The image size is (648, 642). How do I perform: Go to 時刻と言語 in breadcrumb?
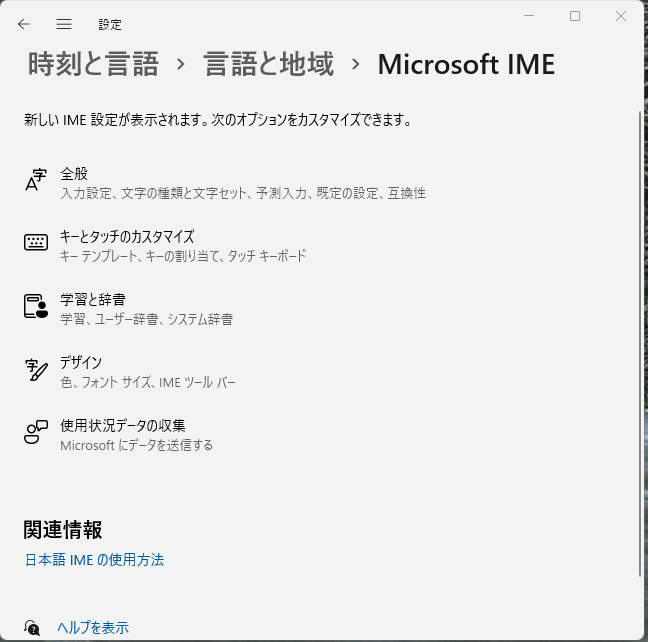[93, 64]
